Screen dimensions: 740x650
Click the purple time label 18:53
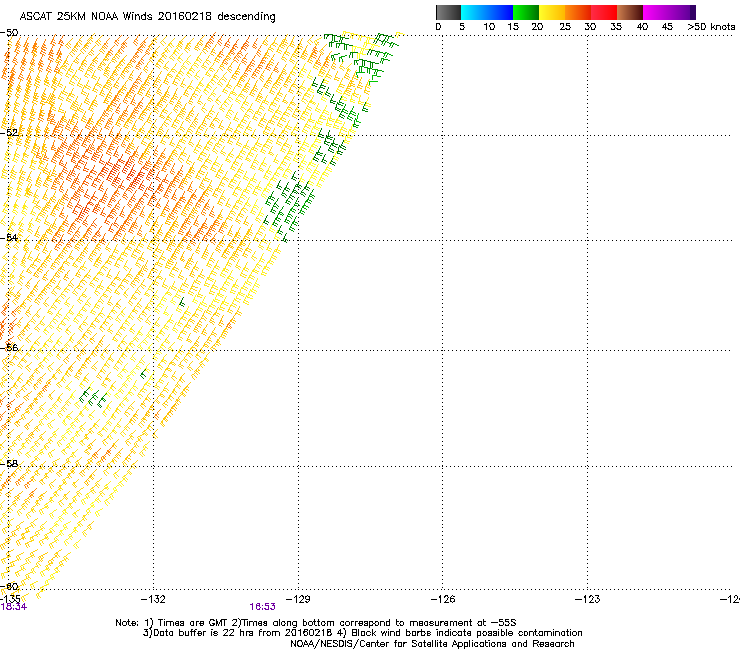262,607
